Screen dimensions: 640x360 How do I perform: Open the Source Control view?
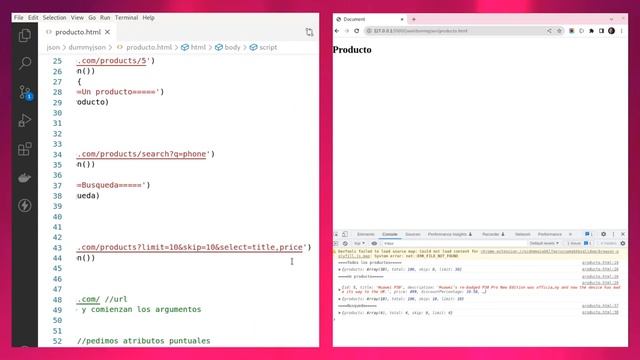pos(24,92)
